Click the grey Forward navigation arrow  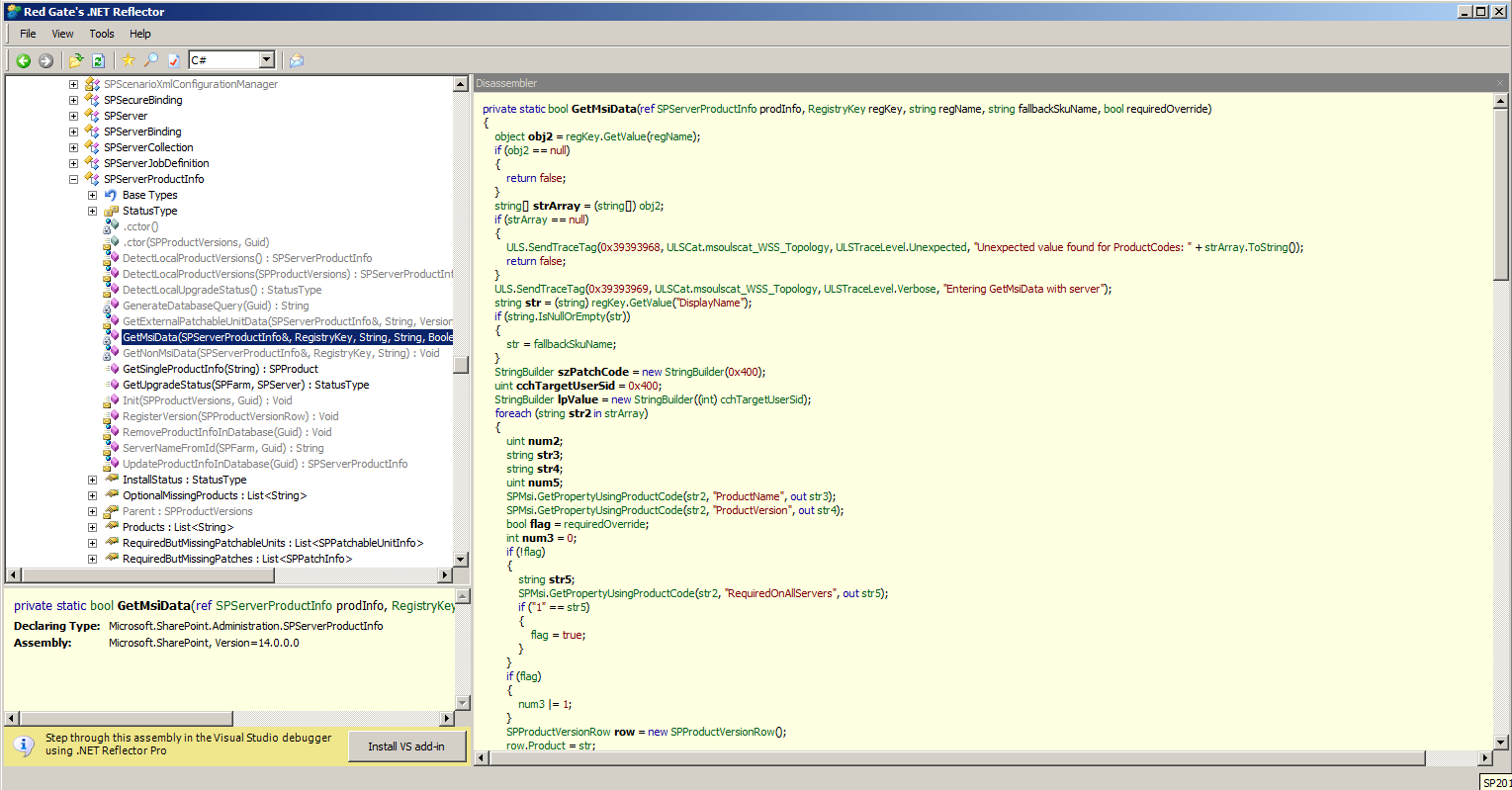click(x=45, y=60)
